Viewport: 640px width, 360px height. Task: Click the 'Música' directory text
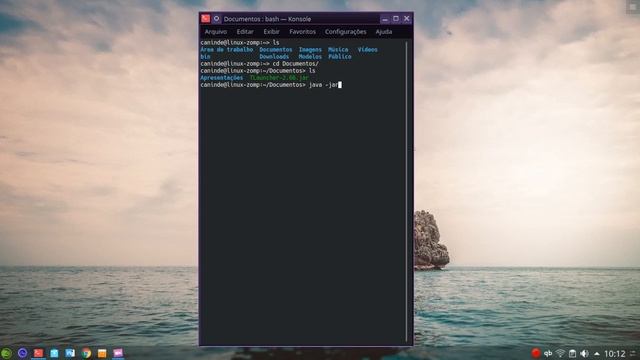point(338,49)
